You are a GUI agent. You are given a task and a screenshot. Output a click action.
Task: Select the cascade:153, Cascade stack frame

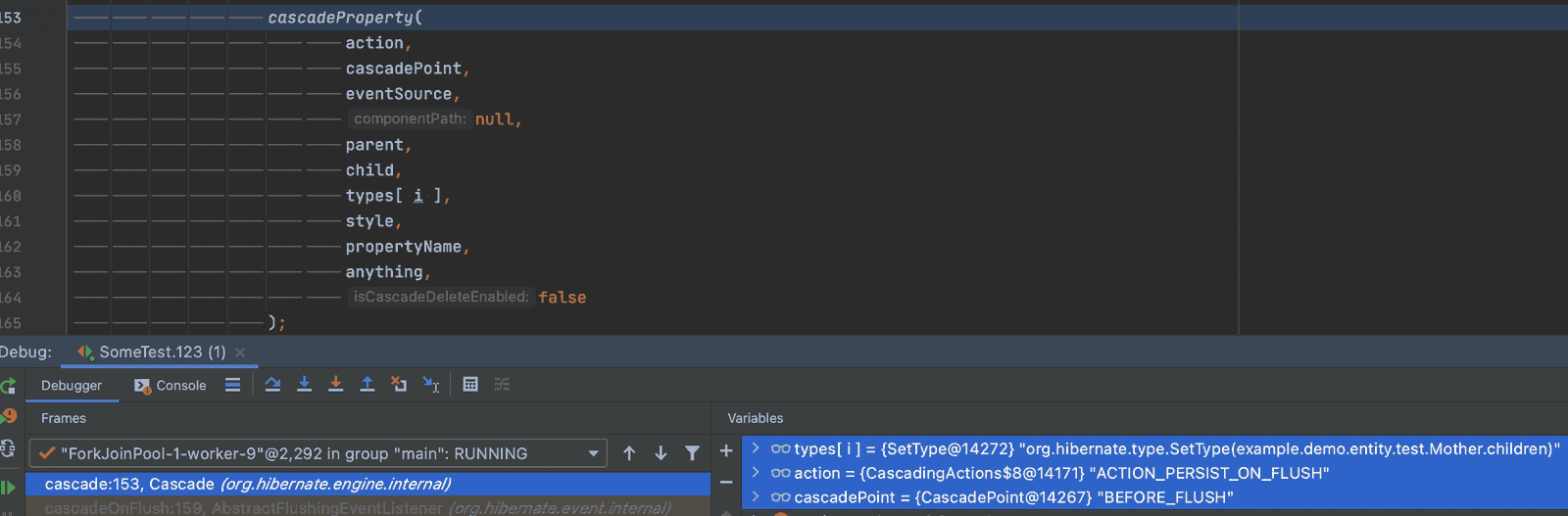click(367, 484)
